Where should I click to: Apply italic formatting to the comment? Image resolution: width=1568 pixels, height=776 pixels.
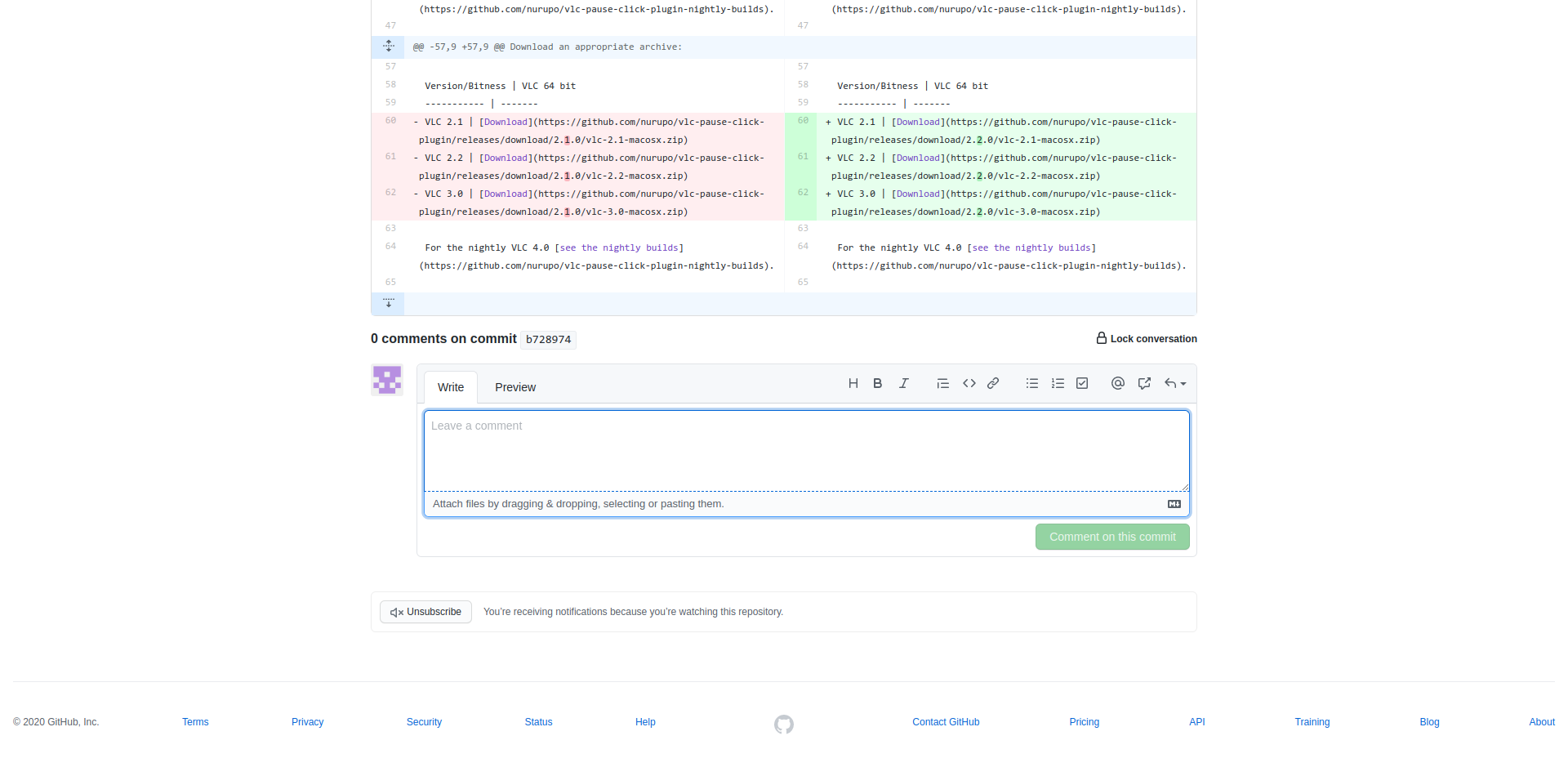coord(903,383)
